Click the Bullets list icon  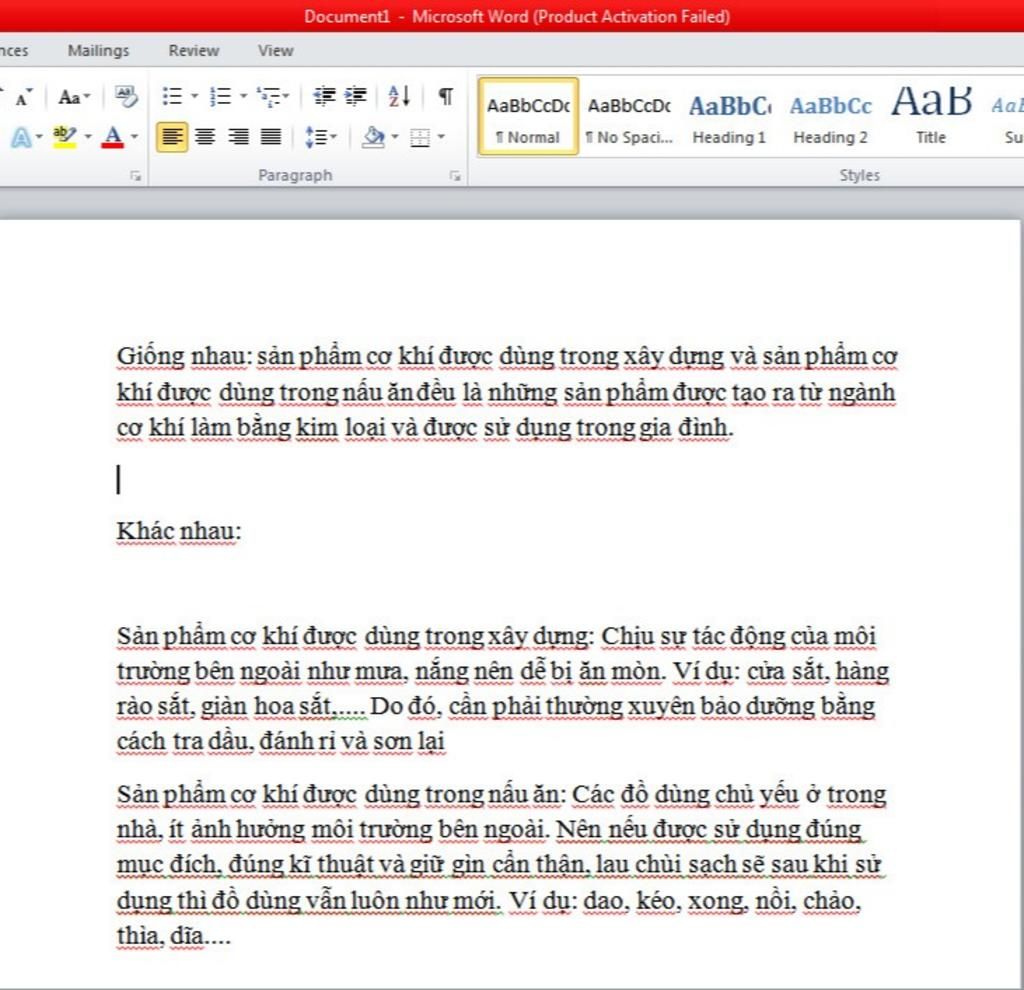click(x=172, y=97)
